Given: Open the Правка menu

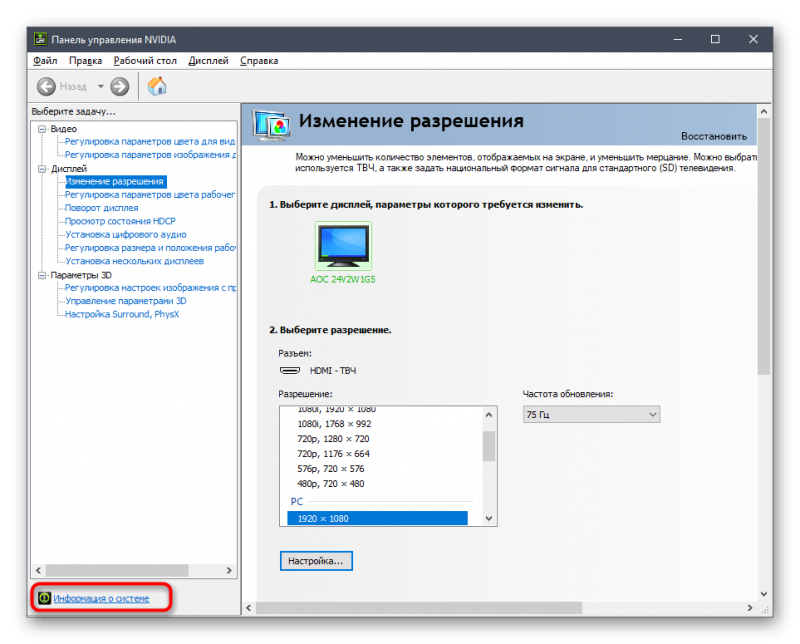Looking at the screenshot, I should pos(85,61).
